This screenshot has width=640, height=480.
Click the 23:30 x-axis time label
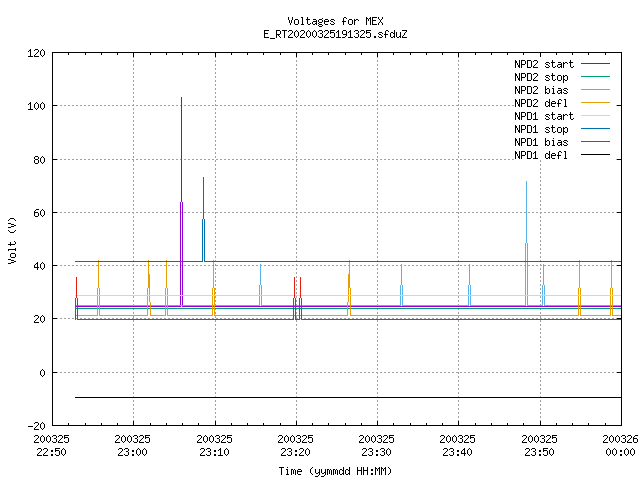[x=376, y=452]
